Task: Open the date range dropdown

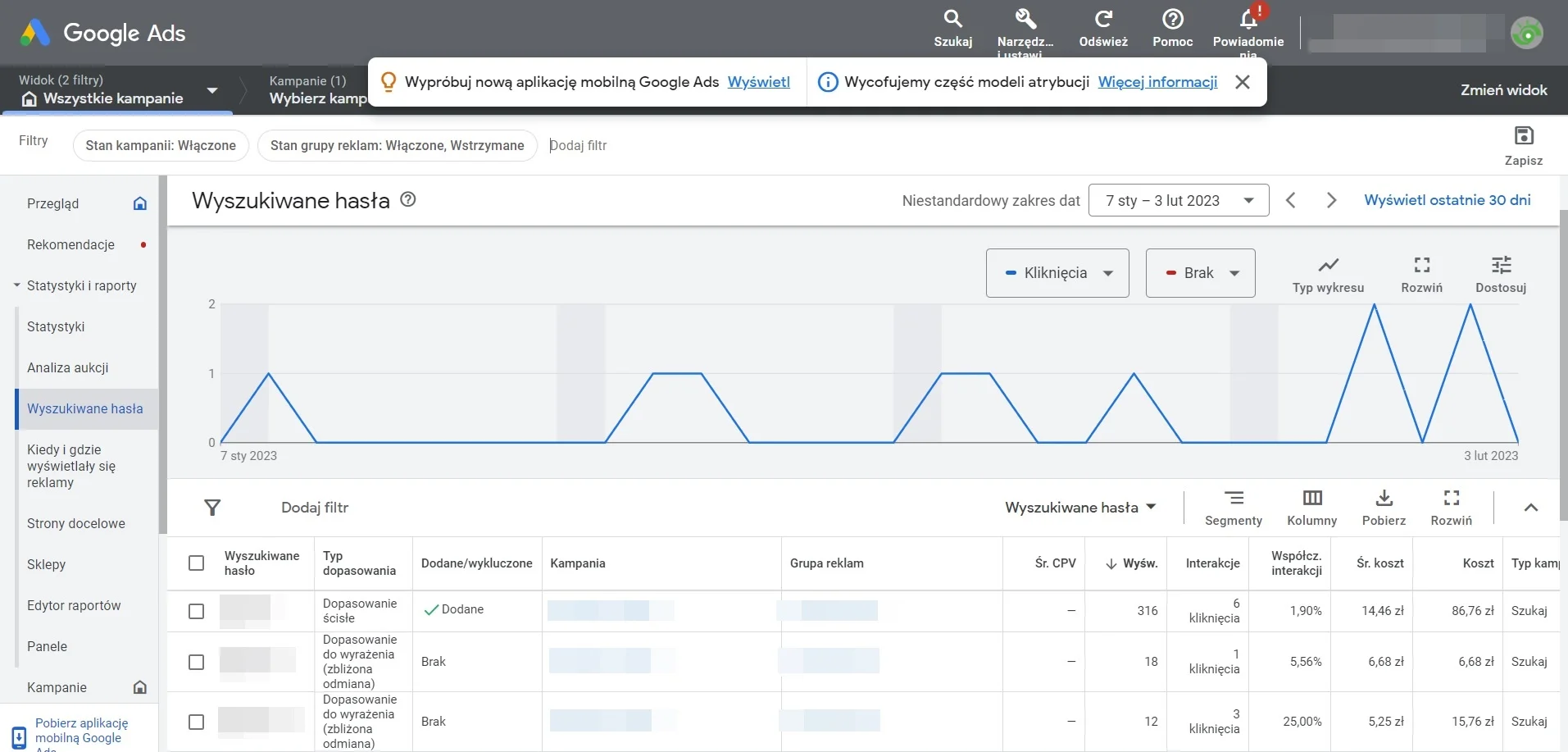Action: click(x=1178, y=201)
